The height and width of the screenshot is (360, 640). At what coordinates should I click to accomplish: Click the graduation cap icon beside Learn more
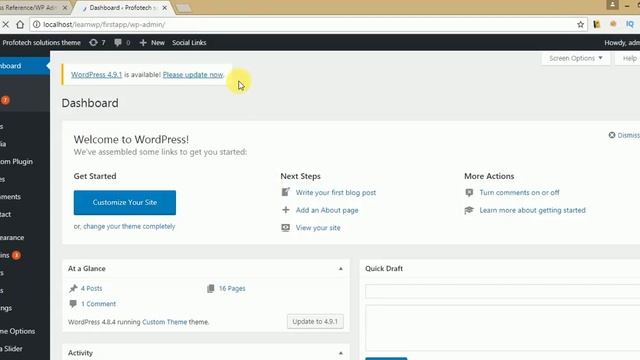point(469,210)
